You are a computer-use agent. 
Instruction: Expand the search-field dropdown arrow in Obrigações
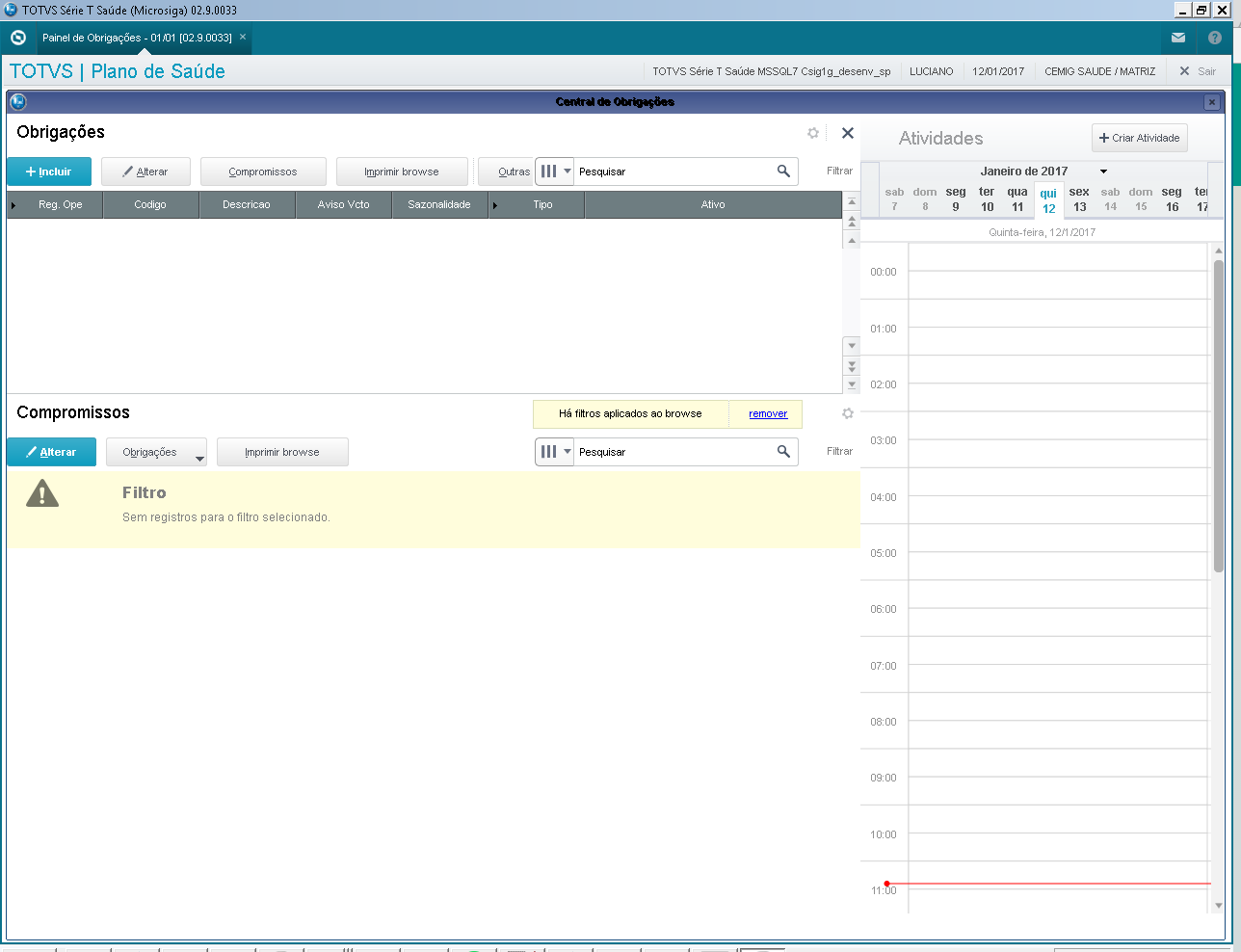click(x=568, y=172)
